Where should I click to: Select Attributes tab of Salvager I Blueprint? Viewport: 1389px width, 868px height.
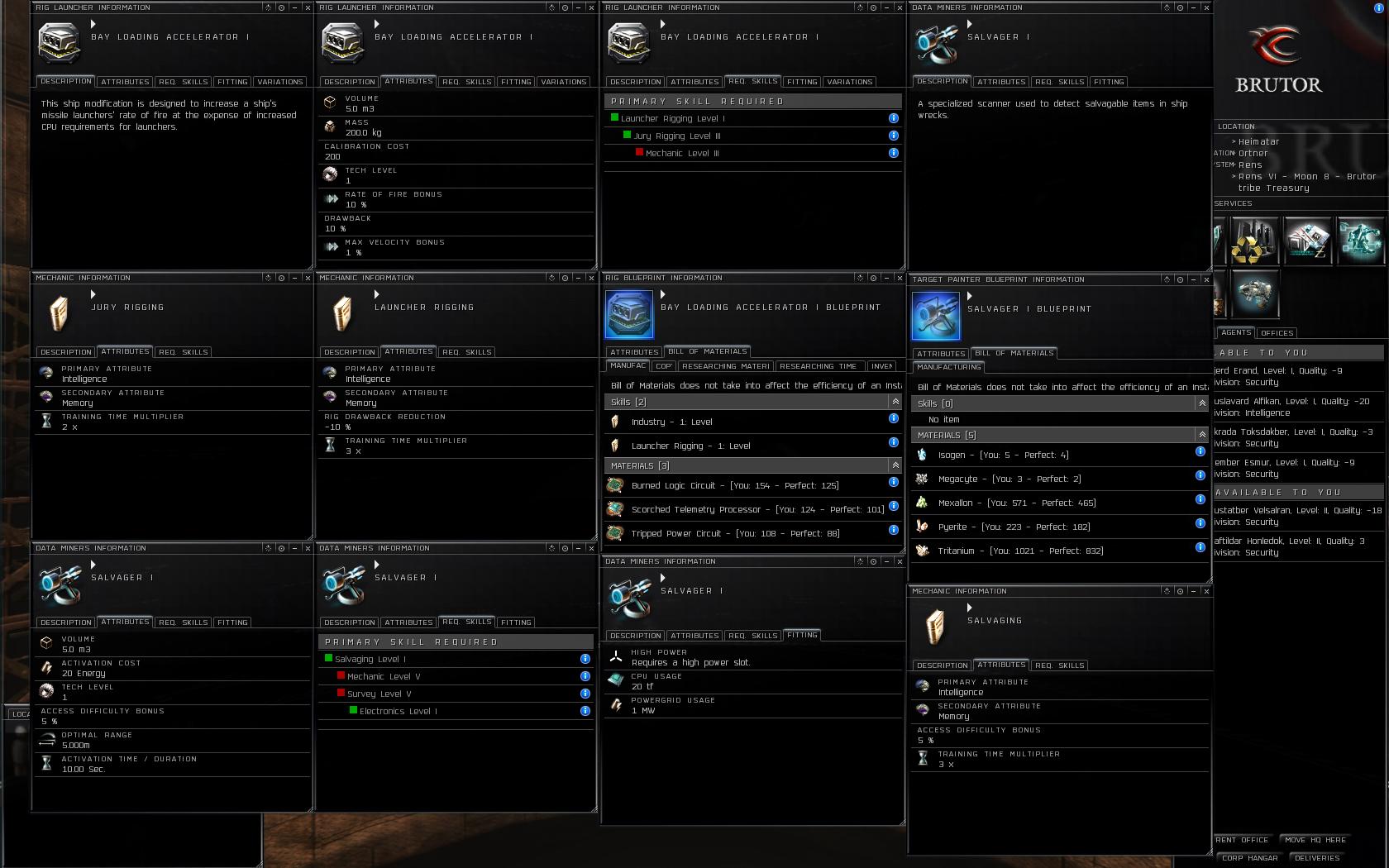(941, 354)
